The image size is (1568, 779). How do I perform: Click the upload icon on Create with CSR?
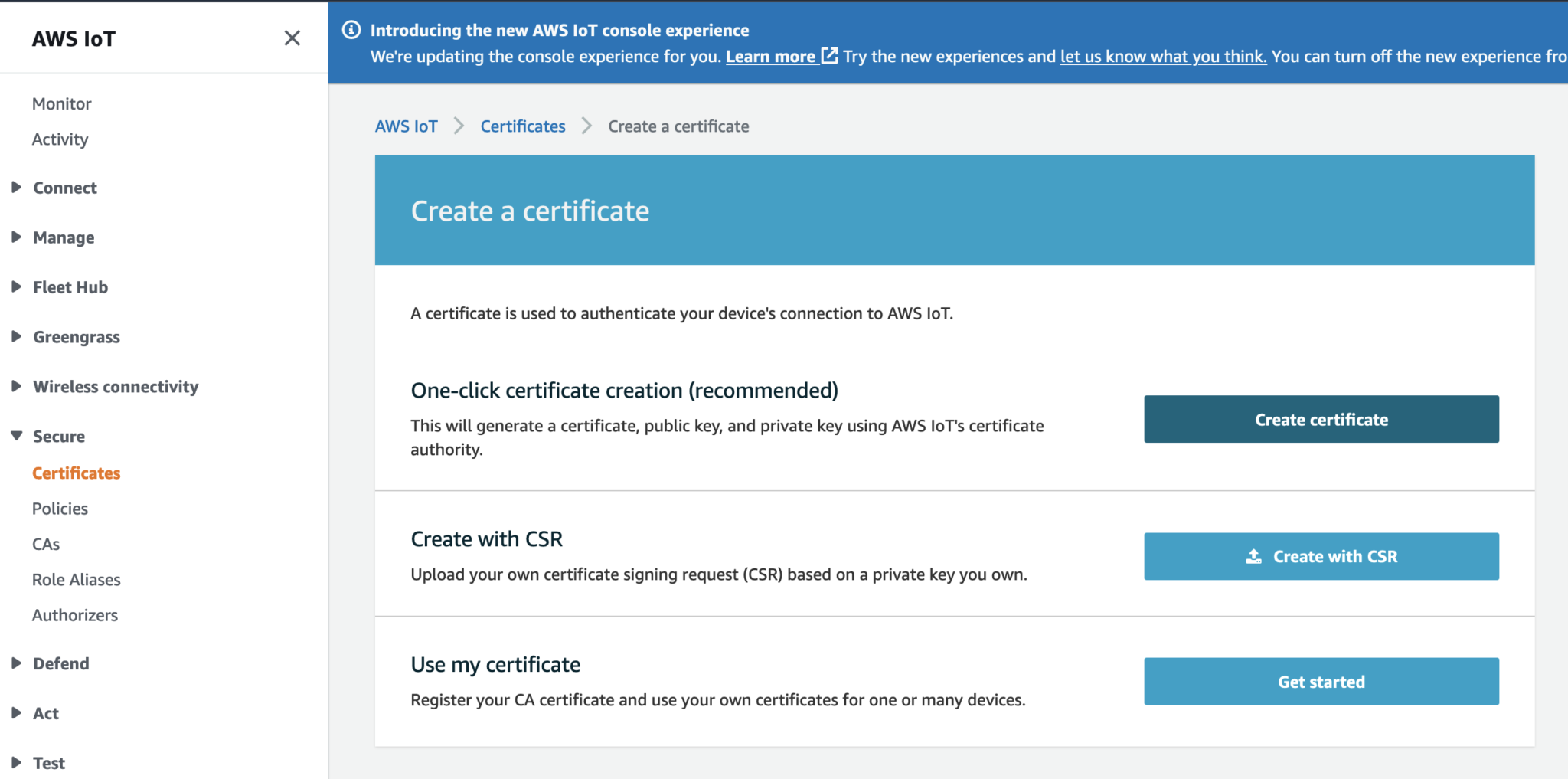[x=1253, y=556]
